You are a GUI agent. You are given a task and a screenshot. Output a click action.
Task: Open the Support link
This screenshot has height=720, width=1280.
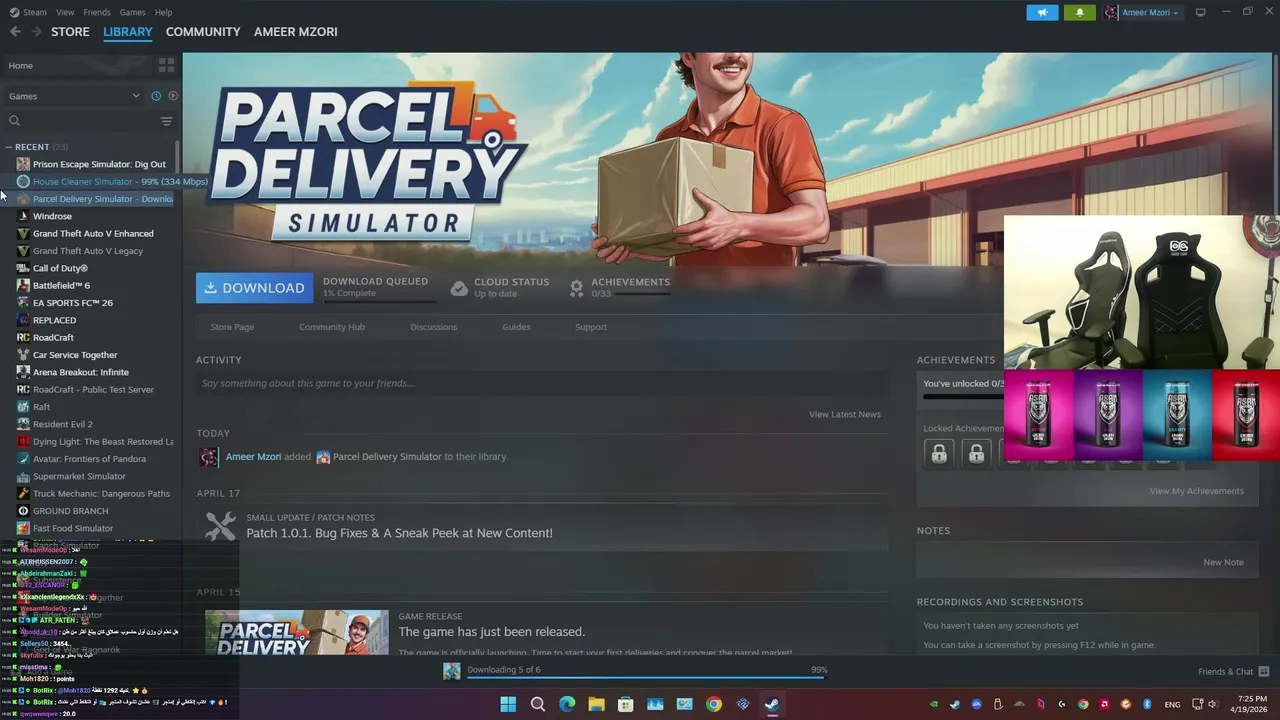pyautogui.click(x=591, y=327)
